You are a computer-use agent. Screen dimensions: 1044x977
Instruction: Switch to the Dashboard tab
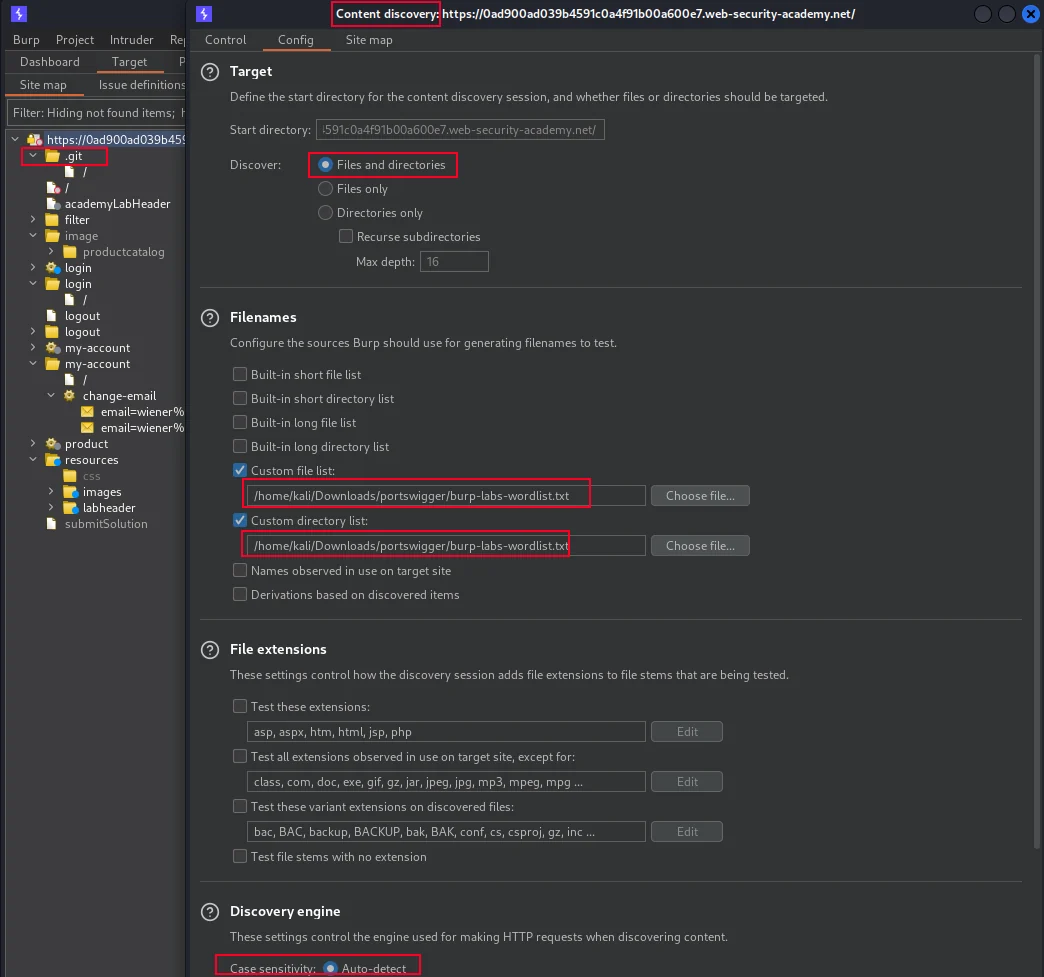click(x=49, y=62)
